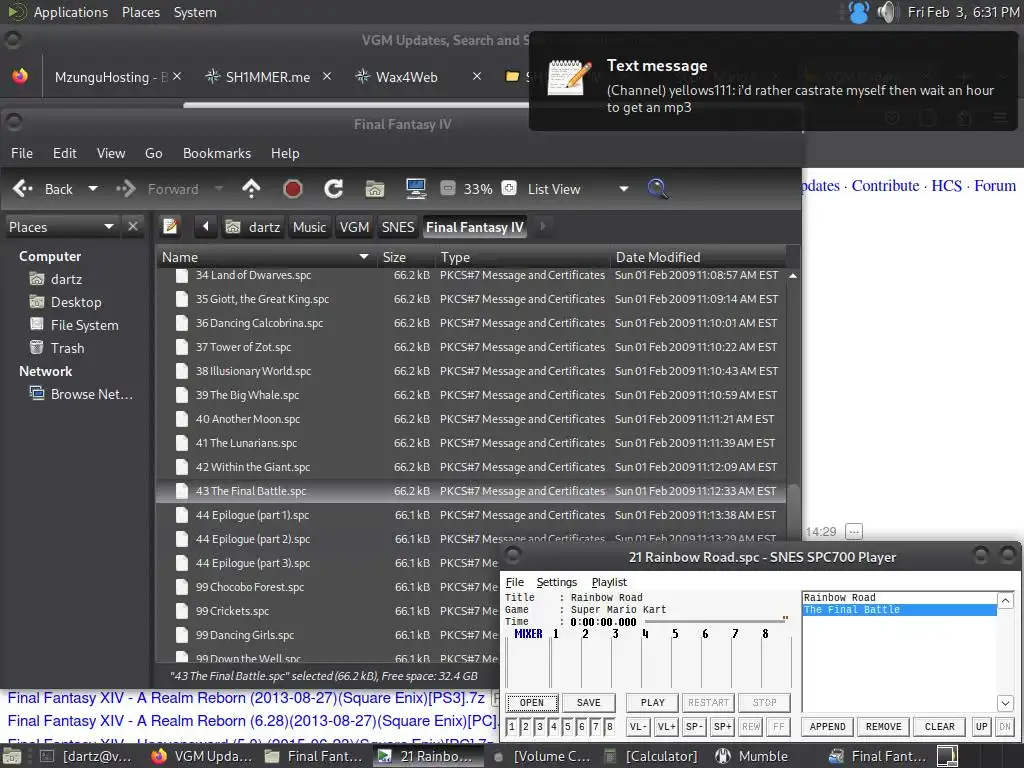The width and height of the screenshot is (1024, 768).
Task: Close the Places sidebar with X
Action: tap(133, 227)
